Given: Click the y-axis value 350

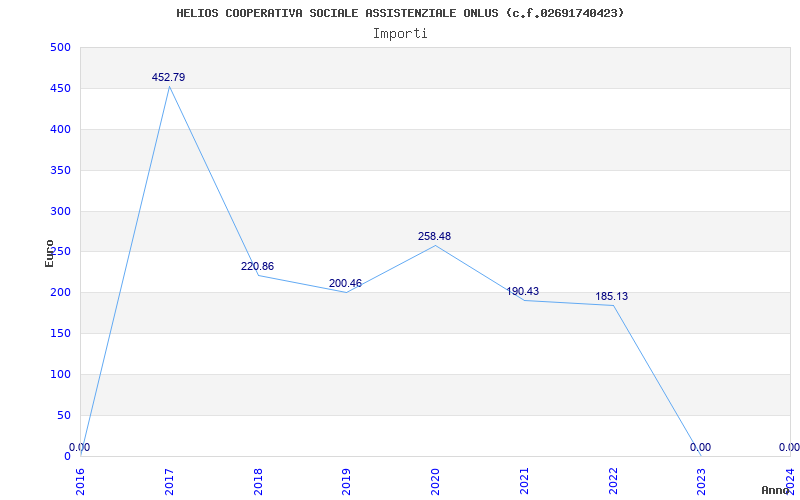Looking at the screenshot, I should click(60, 170).
